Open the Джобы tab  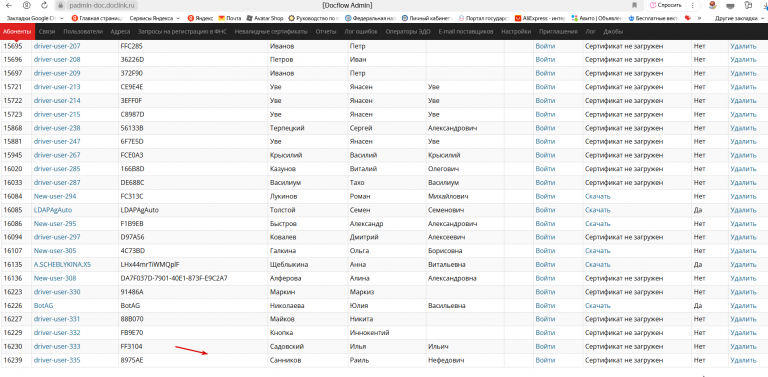point(613,31)
